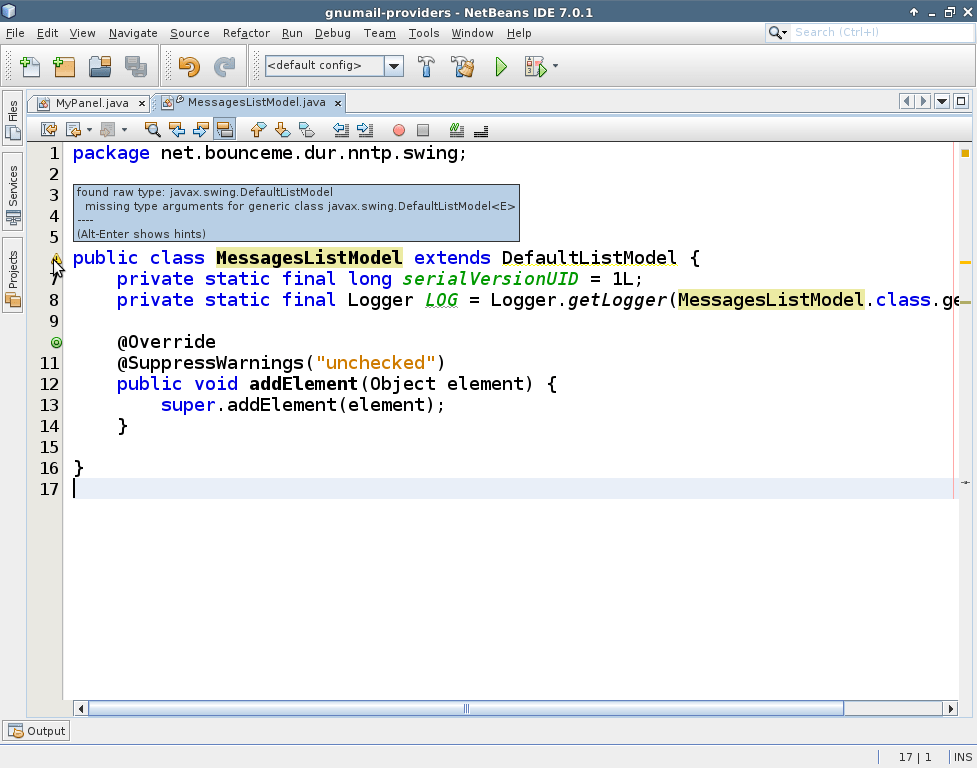This screenshot has height=768, width=977.
Task: Click the Back navigation editor icon
Action: (74, 130)
